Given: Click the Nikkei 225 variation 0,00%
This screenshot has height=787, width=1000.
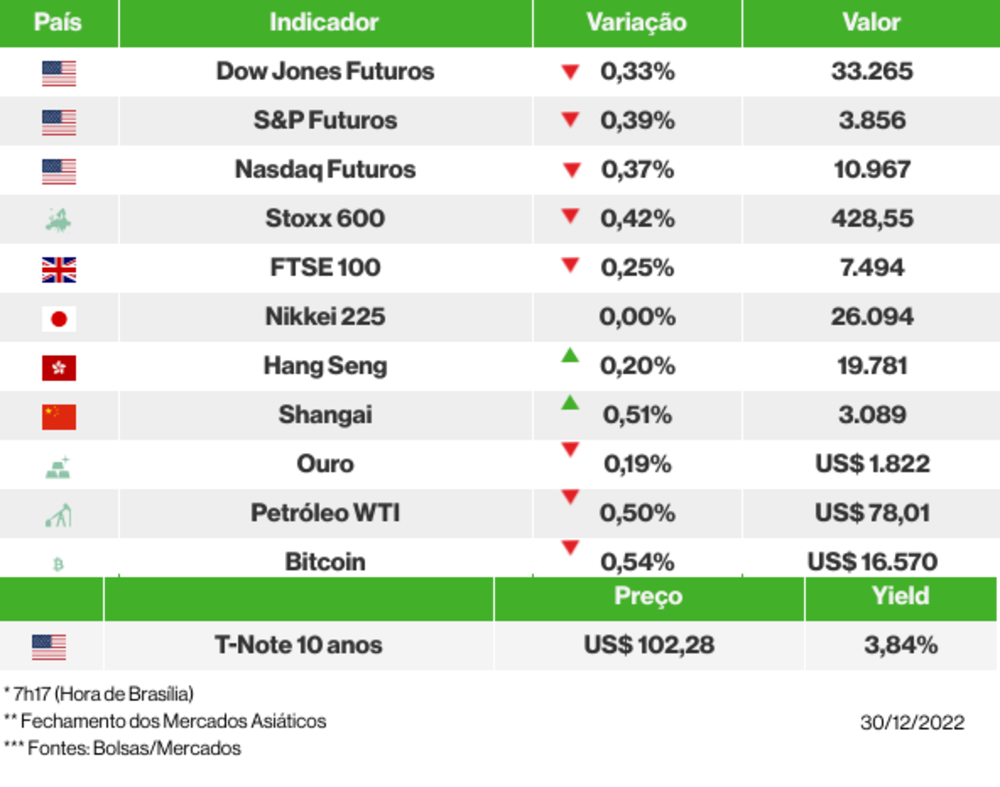Looking at the screenshot, I should pos(636,317).
